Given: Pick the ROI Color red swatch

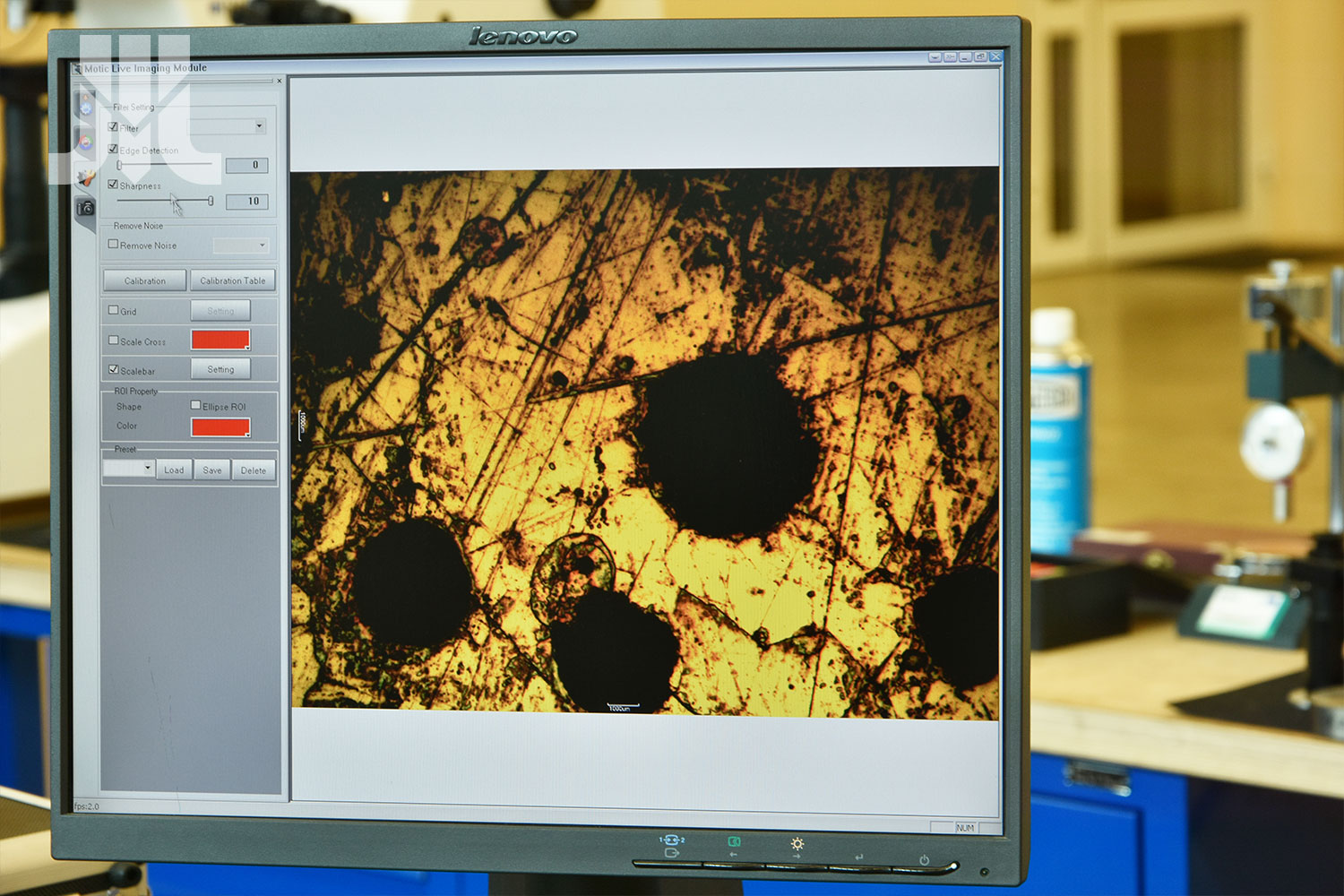Looking at the screenshot, I should [220, 426].
